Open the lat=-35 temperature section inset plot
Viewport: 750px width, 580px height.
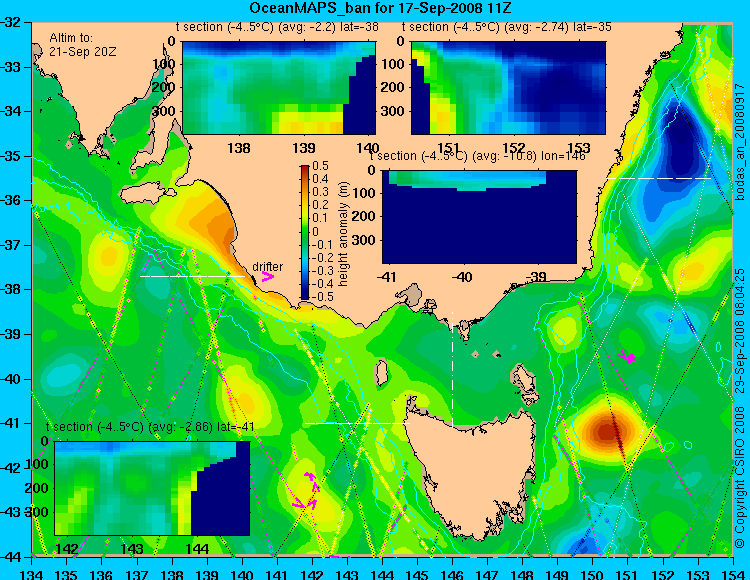coord(508,88)
